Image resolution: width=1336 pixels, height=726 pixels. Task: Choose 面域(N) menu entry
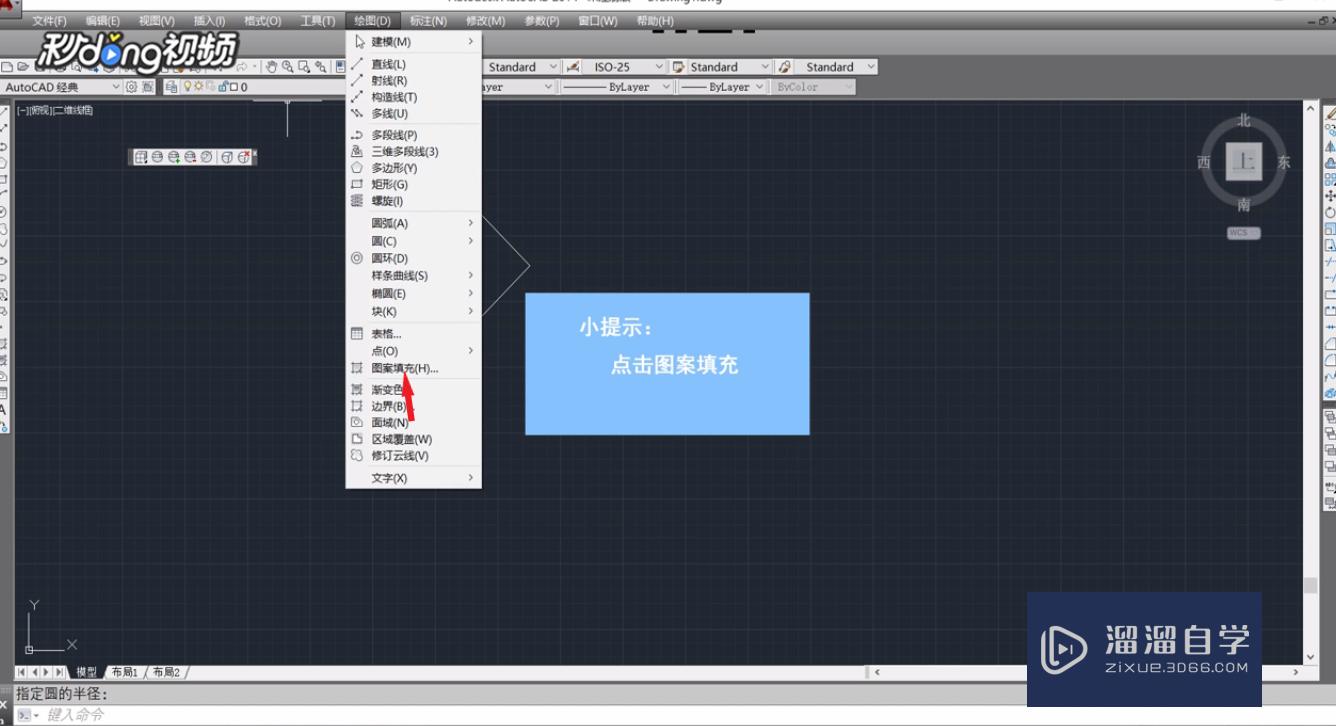pos(414,423)
